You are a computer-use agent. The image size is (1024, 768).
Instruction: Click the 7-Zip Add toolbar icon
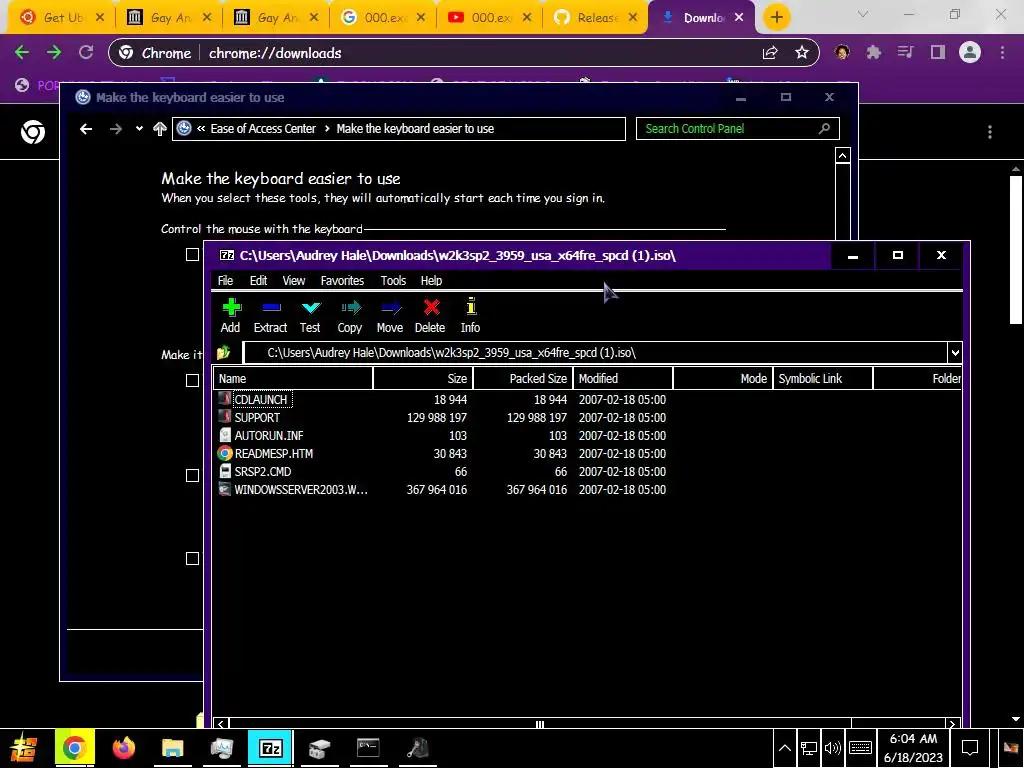pos(231,308)
